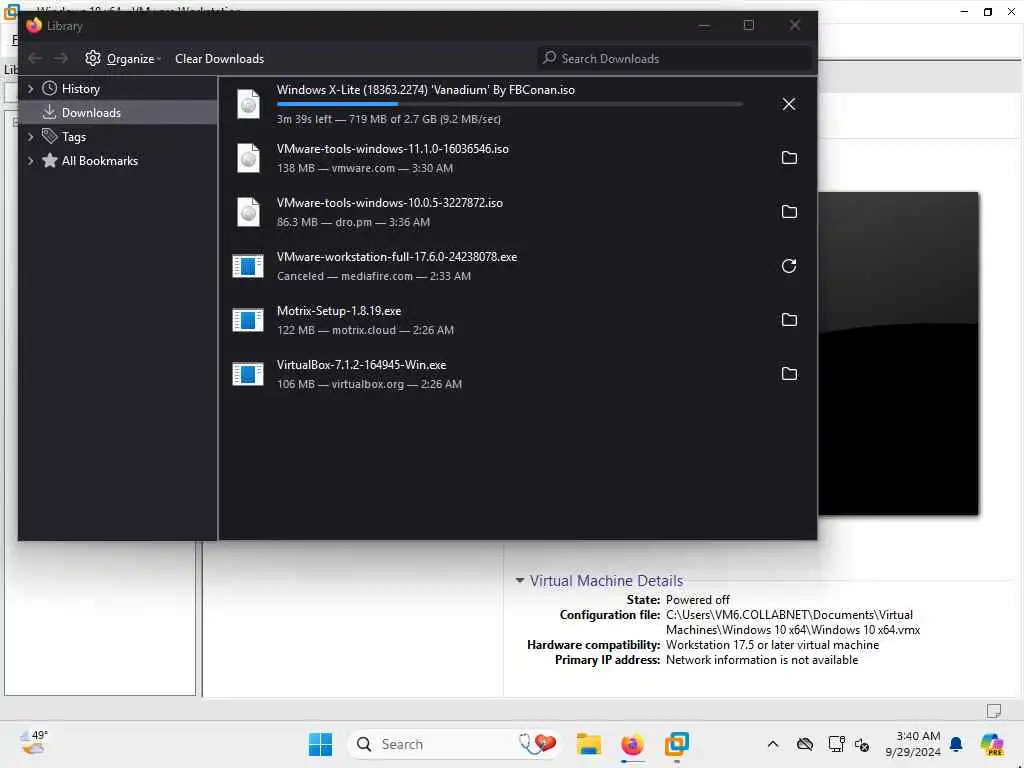Click the health search highlight icon

[x=537, y=743]
